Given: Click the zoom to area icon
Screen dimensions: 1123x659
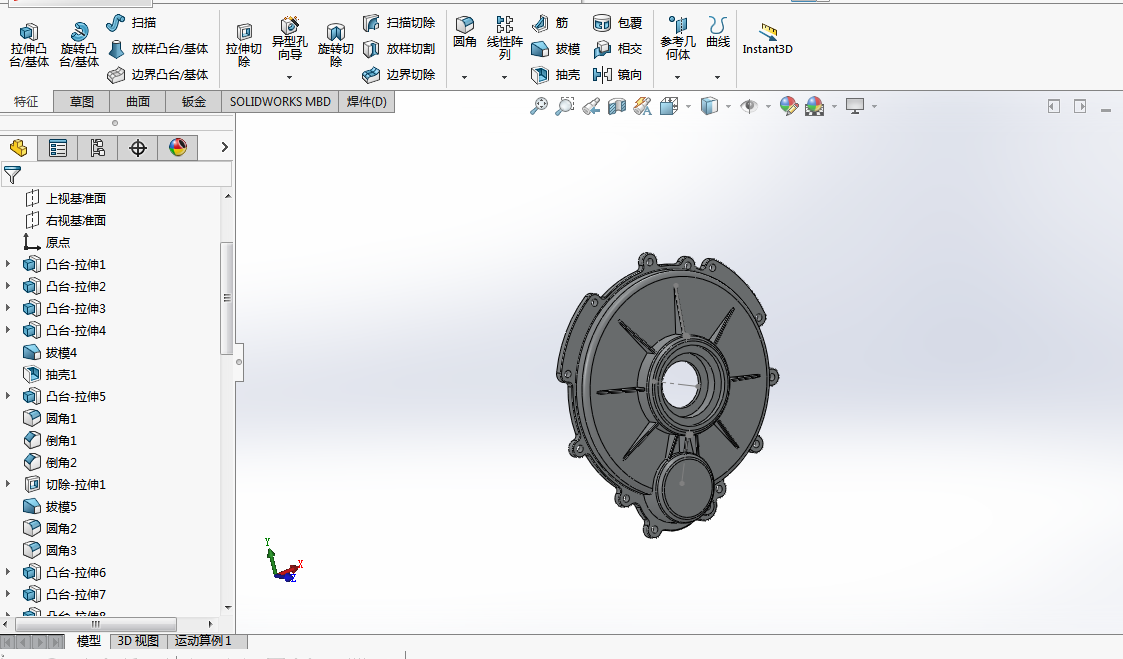Looking at the screenshot, I should pos(564,106).
